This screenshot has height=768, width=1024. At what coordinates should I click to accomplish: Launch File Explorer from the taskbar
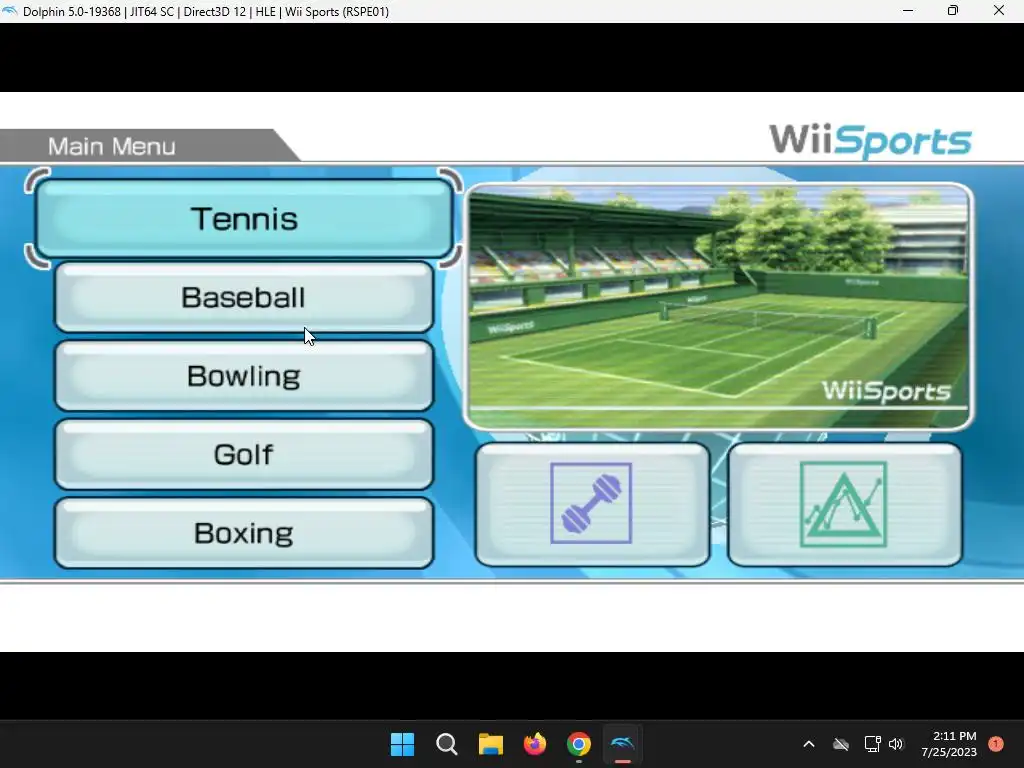(x=490, y=744)
